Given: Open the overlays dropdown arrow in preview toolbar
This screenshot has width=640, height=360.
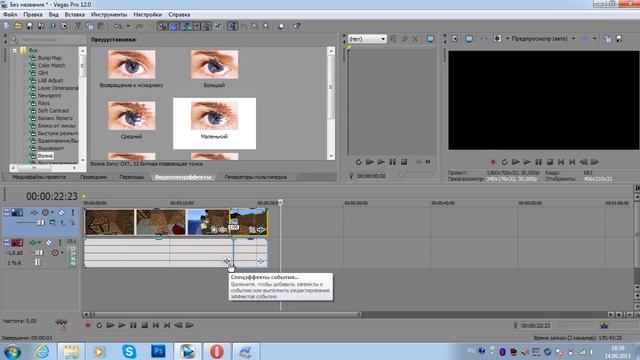Looking at the screenshot, I should pos(595,39).
